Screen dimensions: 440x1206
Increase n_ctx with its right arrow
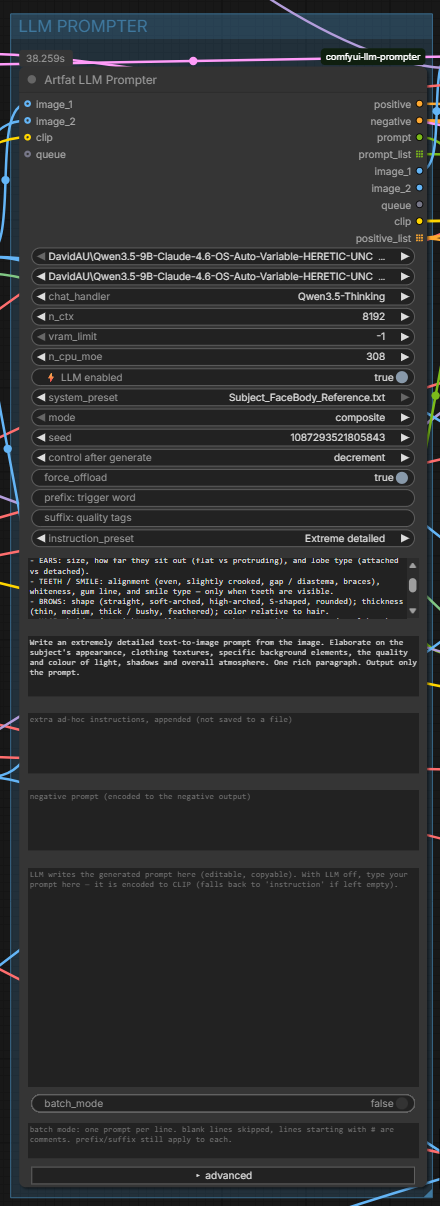405,316
